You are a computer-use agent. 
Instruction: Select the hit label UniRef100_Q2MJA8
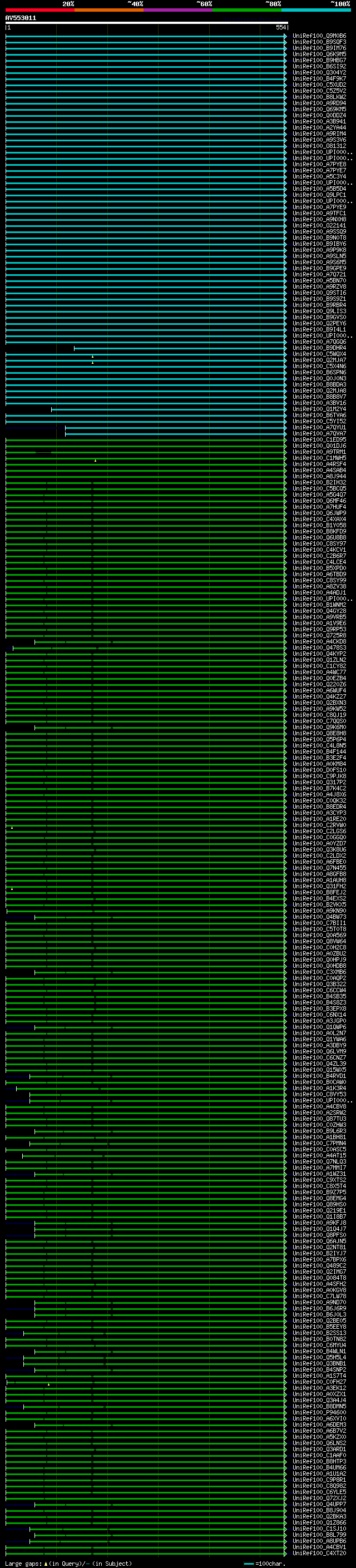tap(319, 391)
